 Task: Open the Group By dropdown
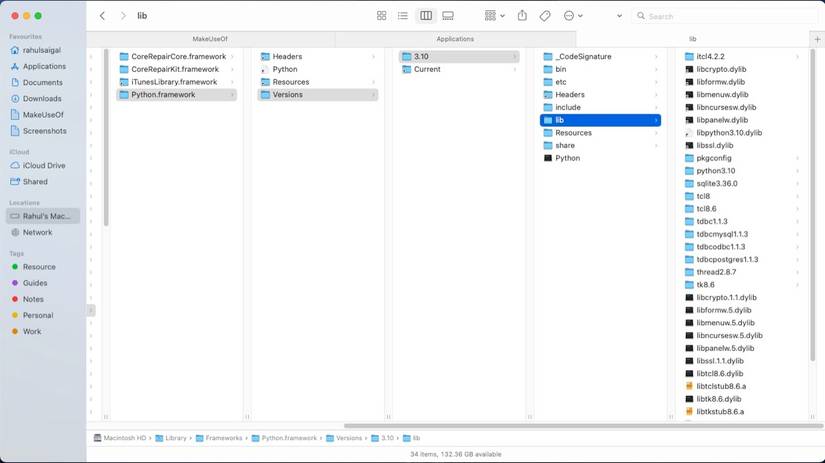pyautogui.click(x=494, y=16)
